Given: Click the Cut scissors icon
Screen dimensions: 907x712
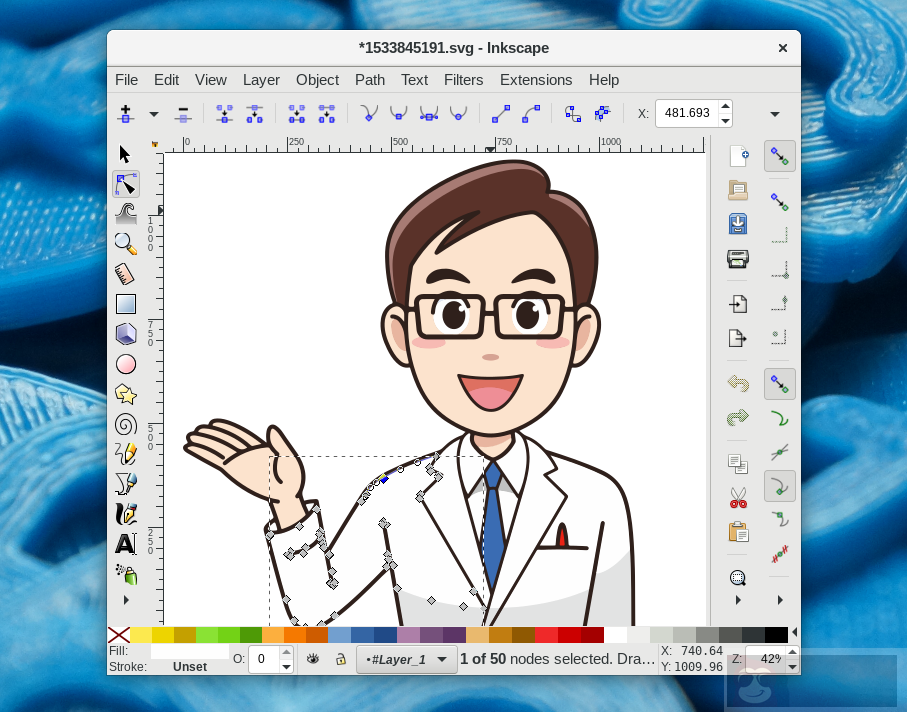Looking at the screenshot, I should click(x=738, y=497).
